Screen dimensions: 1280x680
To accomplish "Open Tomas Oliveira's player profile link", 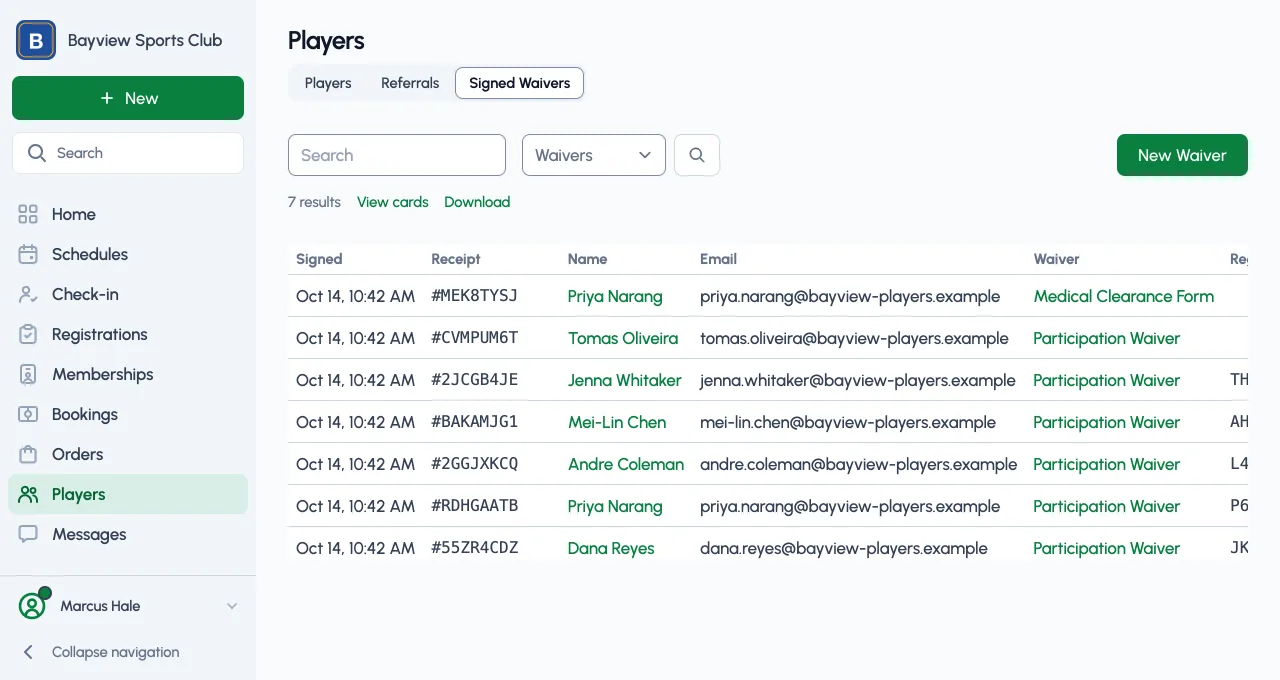I will [623, 338].
